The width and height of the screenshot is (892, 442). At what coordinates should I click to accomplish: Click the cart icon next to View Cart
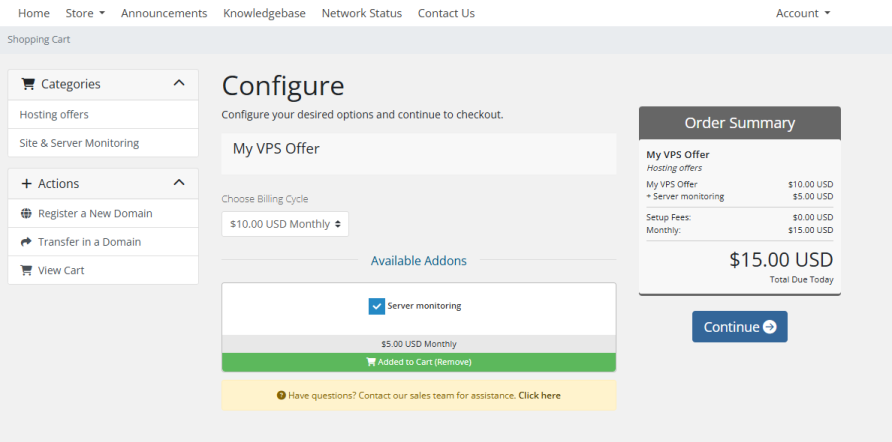tap(26, 270)
